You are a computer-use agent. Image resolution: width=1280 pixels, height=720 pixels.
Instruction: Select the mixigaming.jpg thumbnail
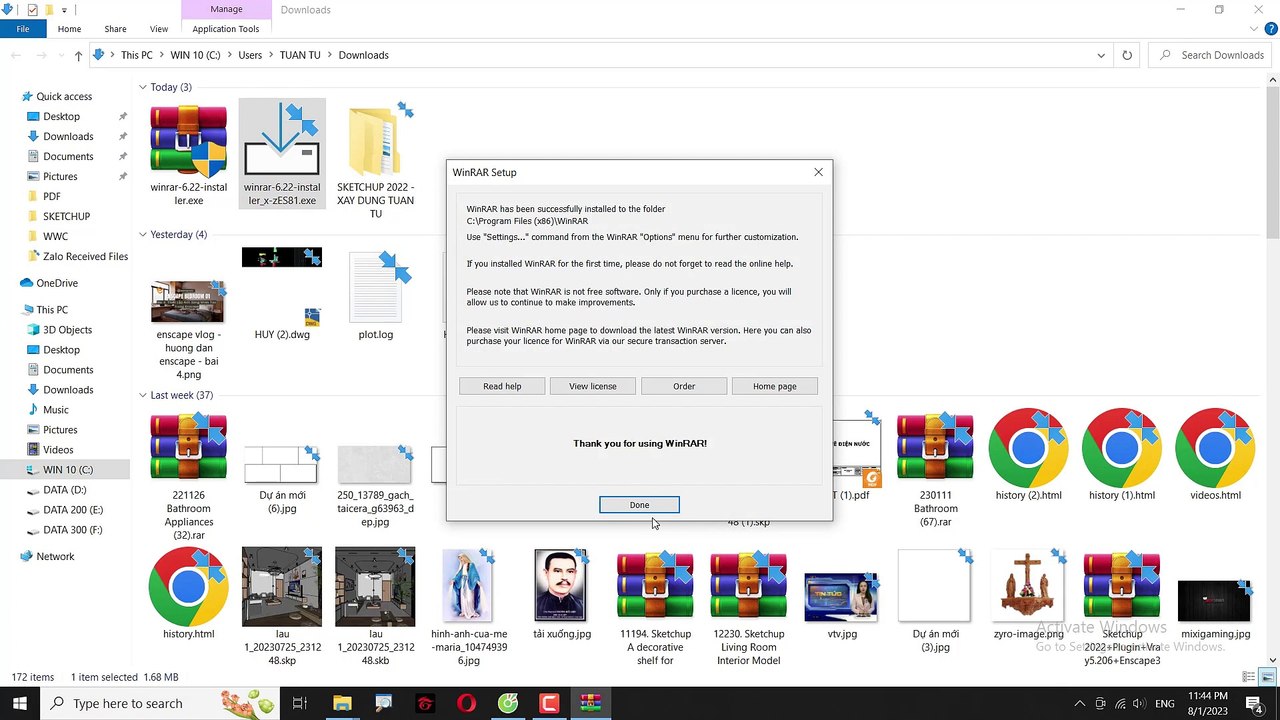(1215, 600)
